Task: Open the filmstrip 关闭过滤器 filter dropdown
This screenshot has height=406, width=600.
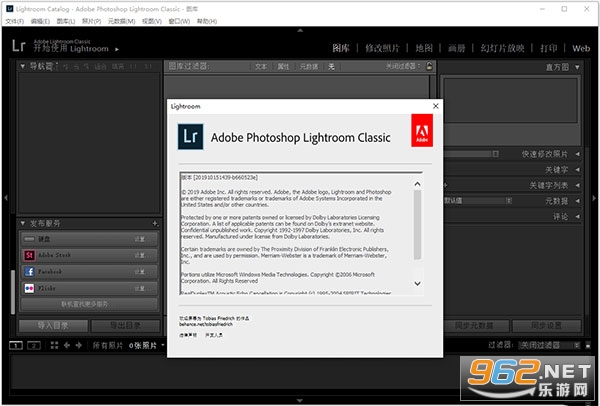Action: tap(549, 346)
